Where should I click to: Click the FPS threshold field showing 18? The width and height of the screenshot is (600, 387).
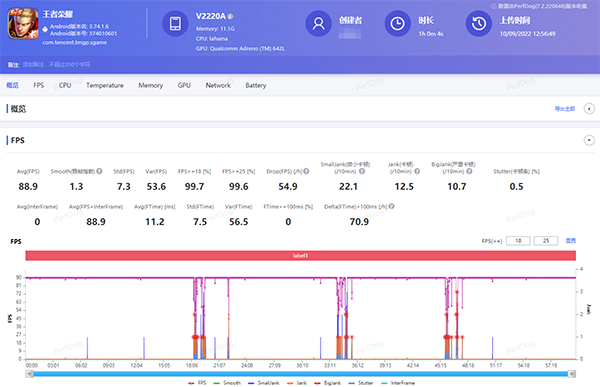pos(518,241)
